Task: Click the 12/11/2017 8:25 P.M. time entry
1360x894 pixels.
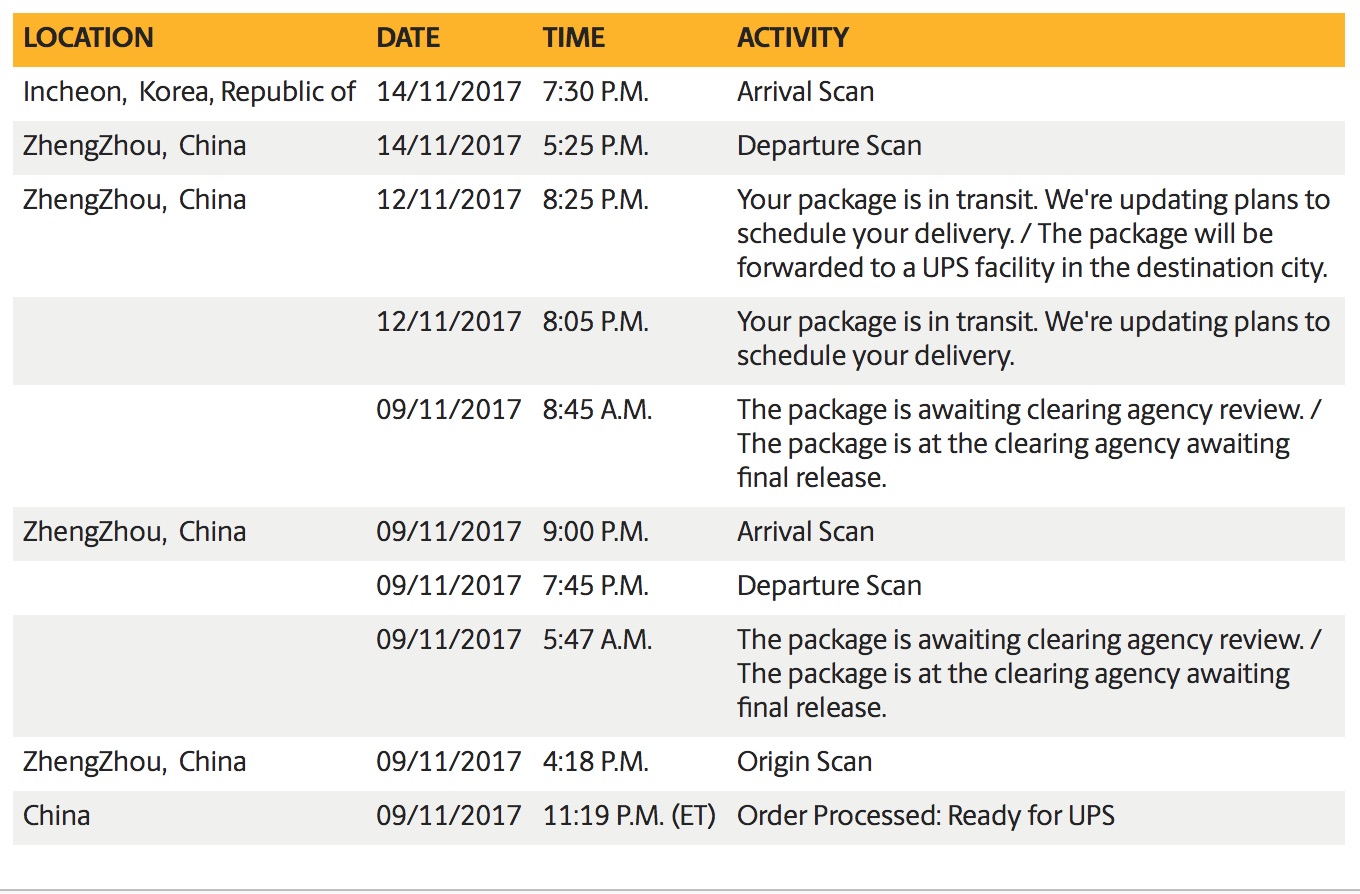Action: pyautogui.click(x=596, y=200)
